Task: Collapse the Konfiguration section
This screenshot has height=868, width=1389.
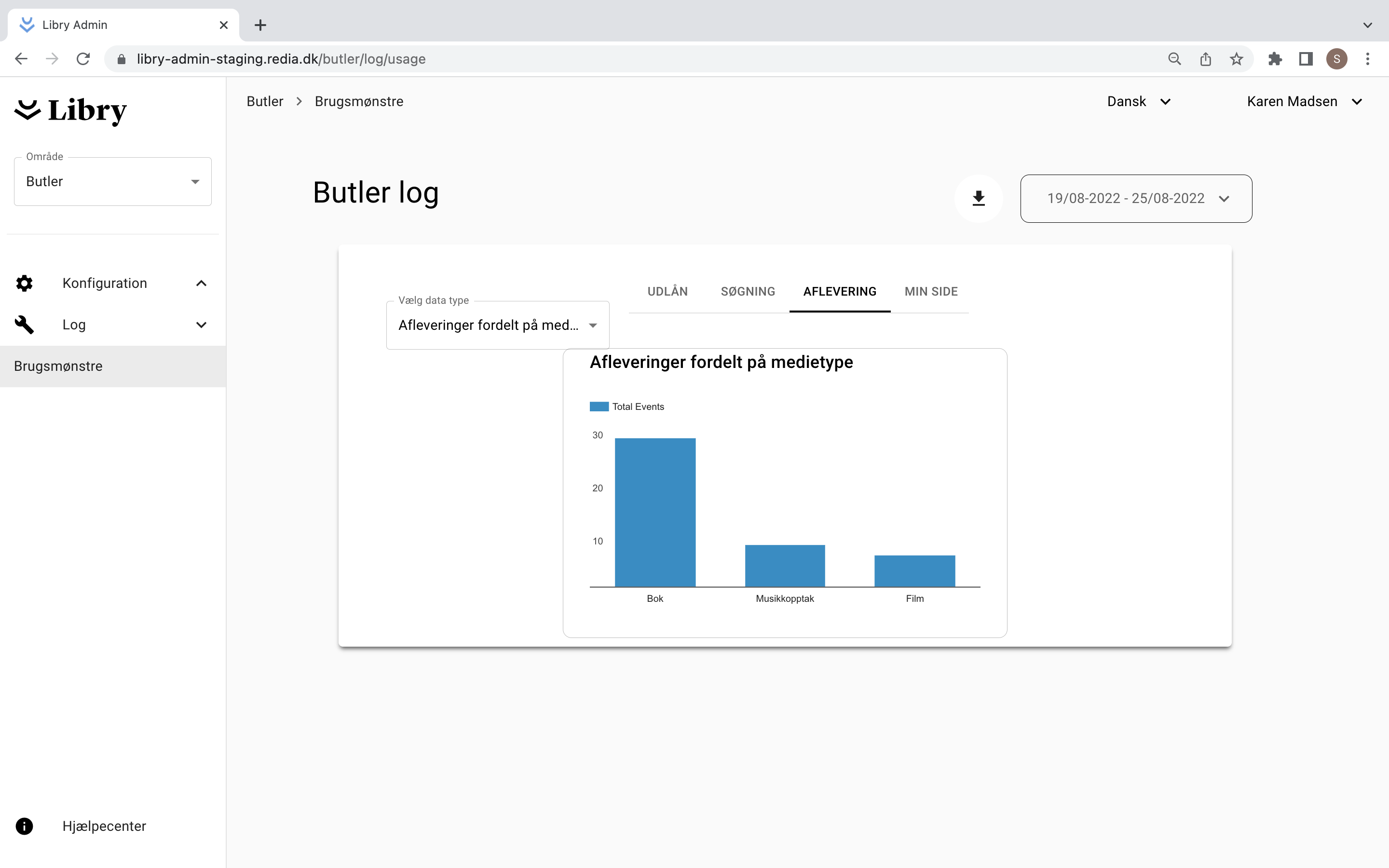Action: tap(201, 283)
